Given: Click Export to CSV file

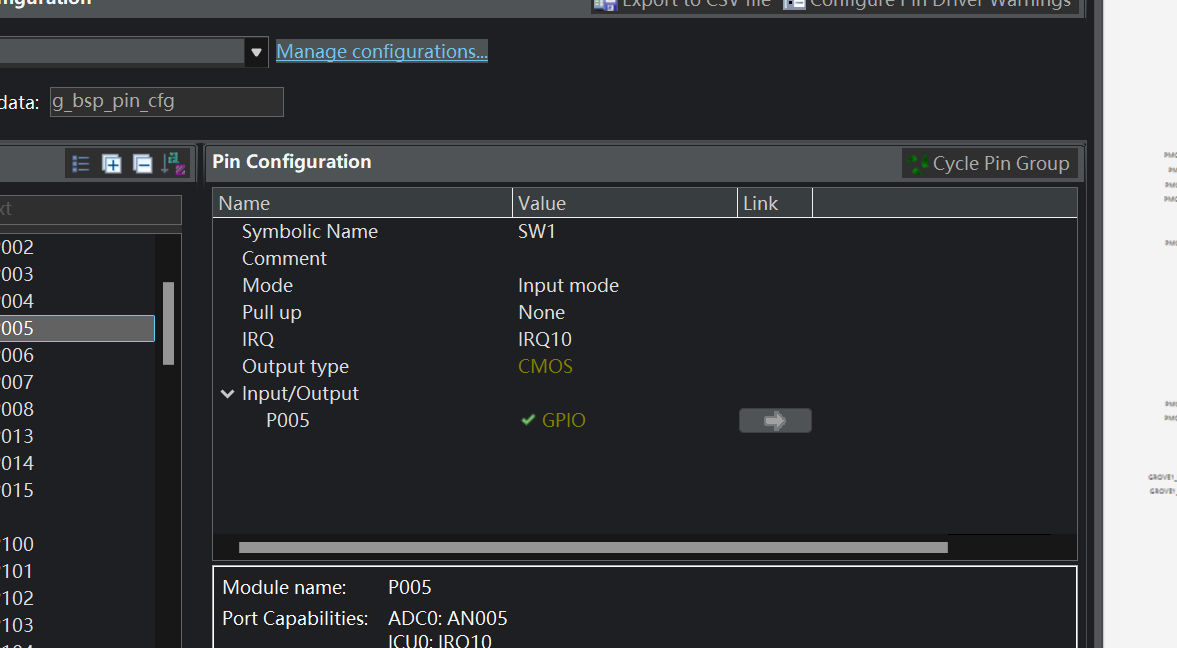Looking at the screenshot, I should (x=682, y=5).
